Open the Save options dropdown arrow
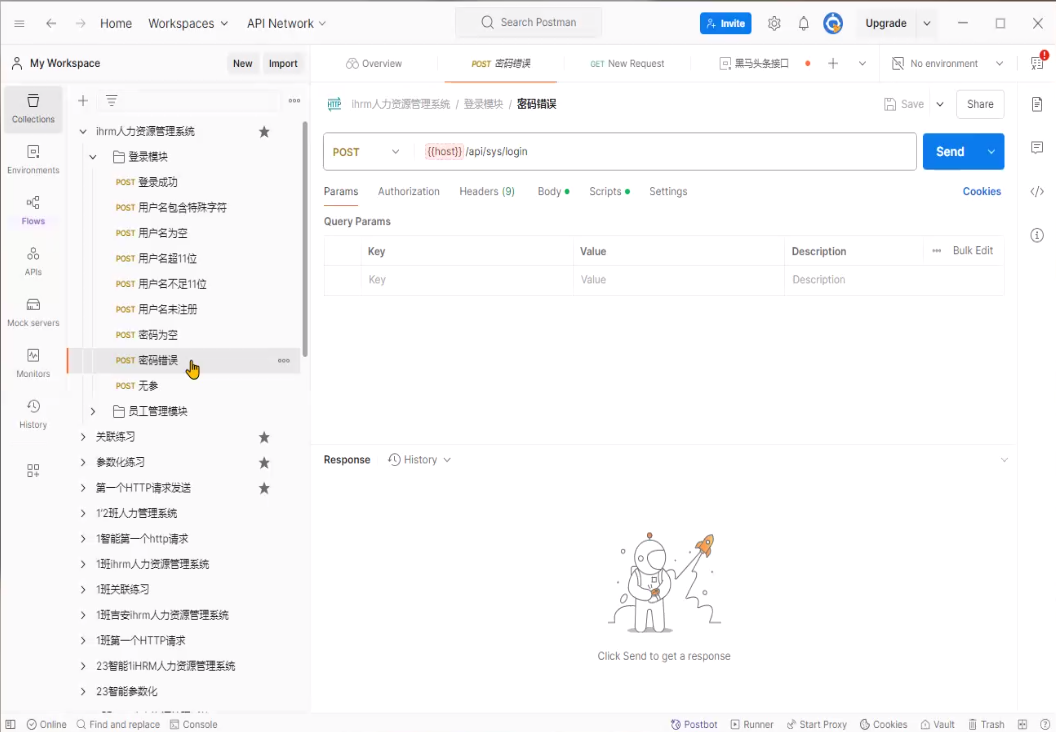Viewport: 1056px width, 732px height. [940, 104]
